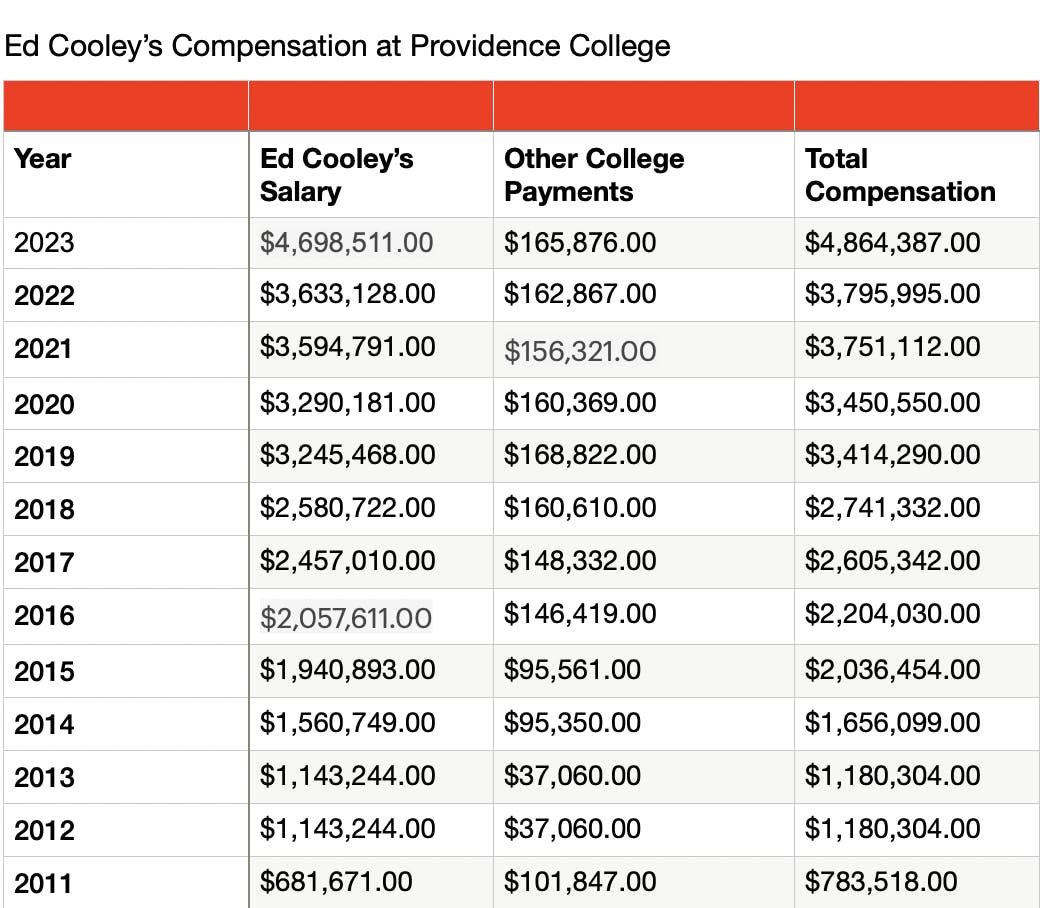Click the 2018 other payments $160,610.00
Image resolution: width=1040 pixels, height=908 pixels.
[x=580, y=508]
